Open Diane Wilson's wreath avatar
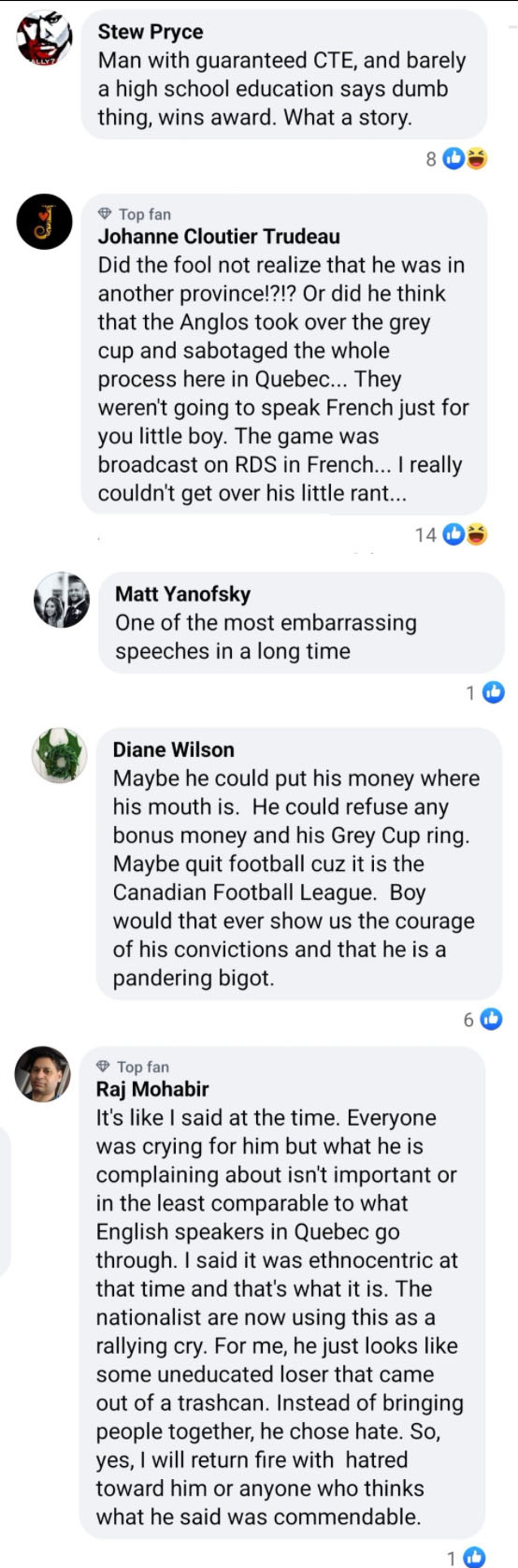The image size is (518, 1568). pos(60,755)
